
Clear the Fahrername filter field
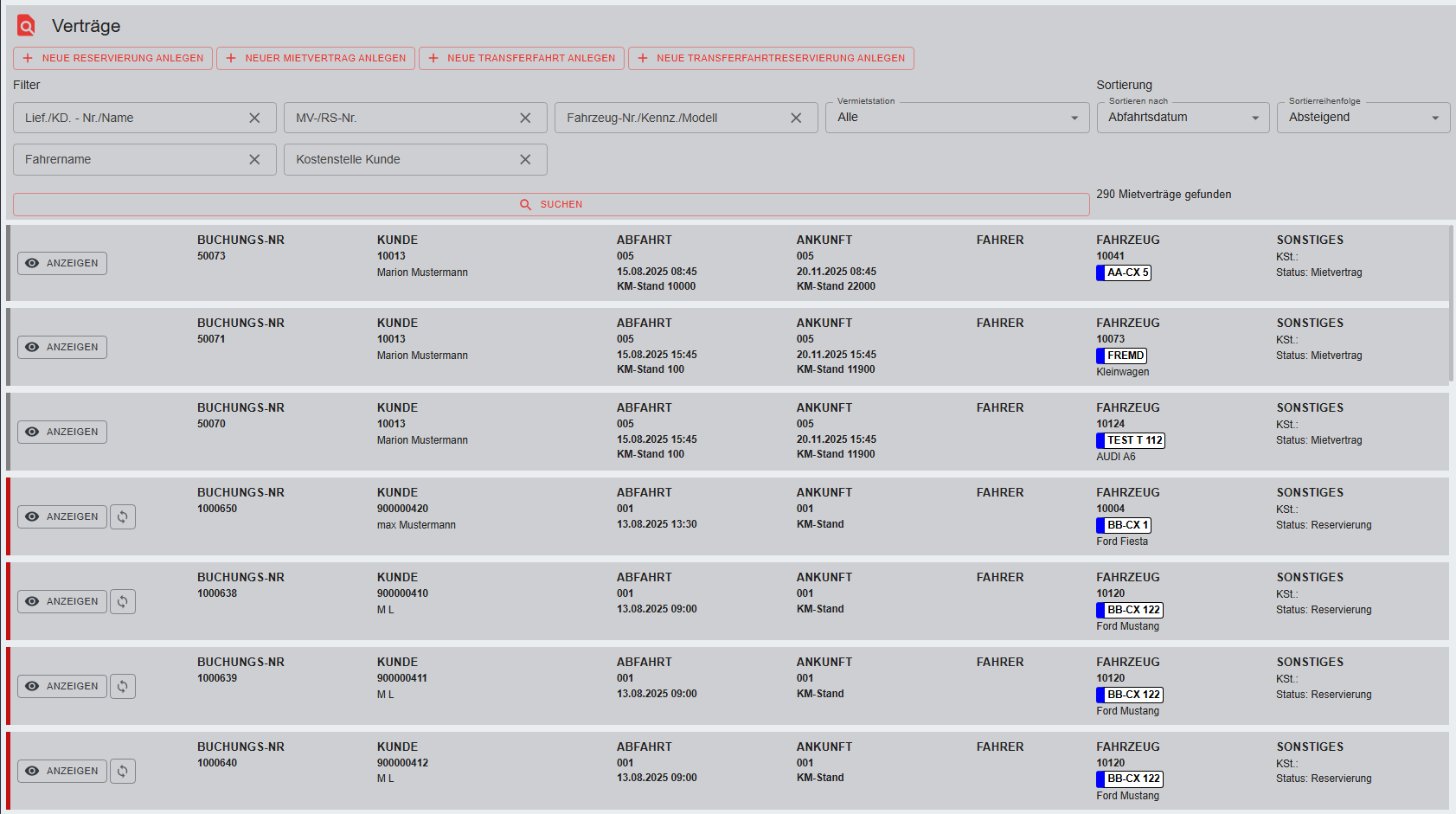point(254,159)
